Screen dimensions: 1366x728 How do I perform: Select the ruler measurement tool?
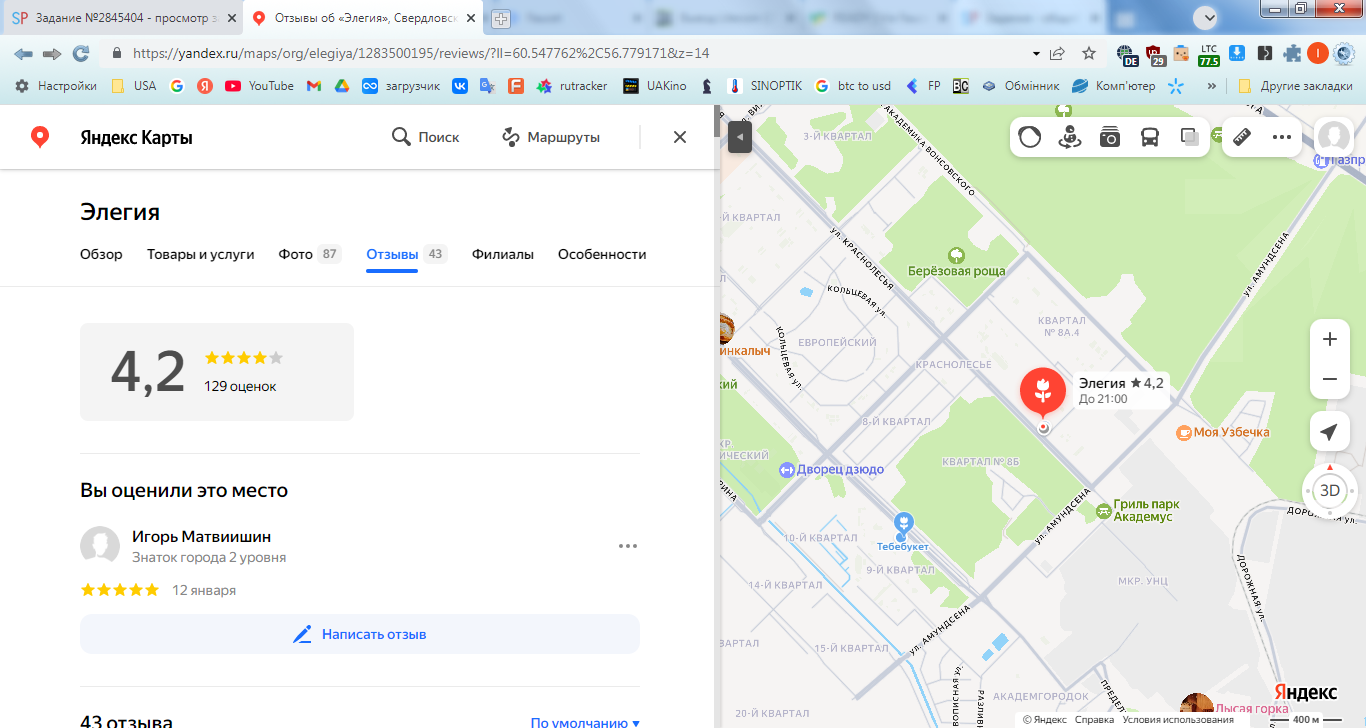tap(1242, 138)
